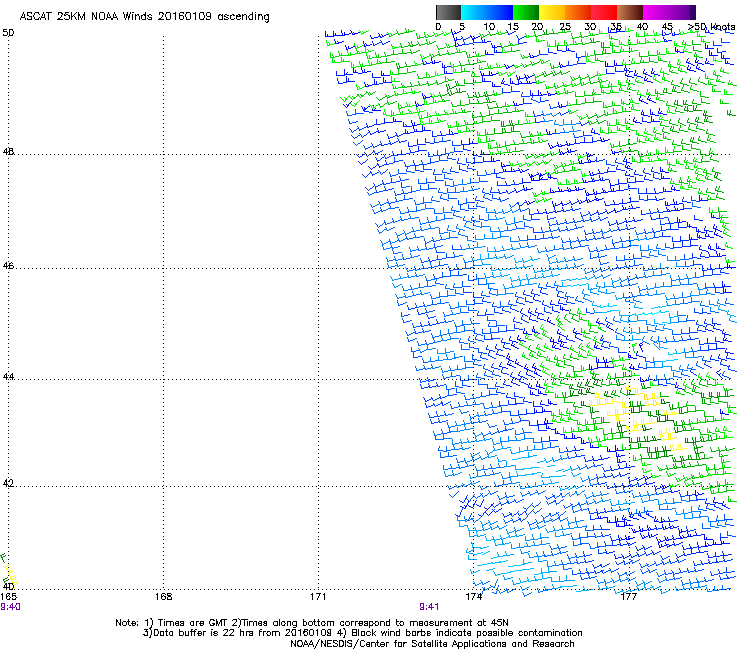Click the latitude label 46

coord(8,266)
